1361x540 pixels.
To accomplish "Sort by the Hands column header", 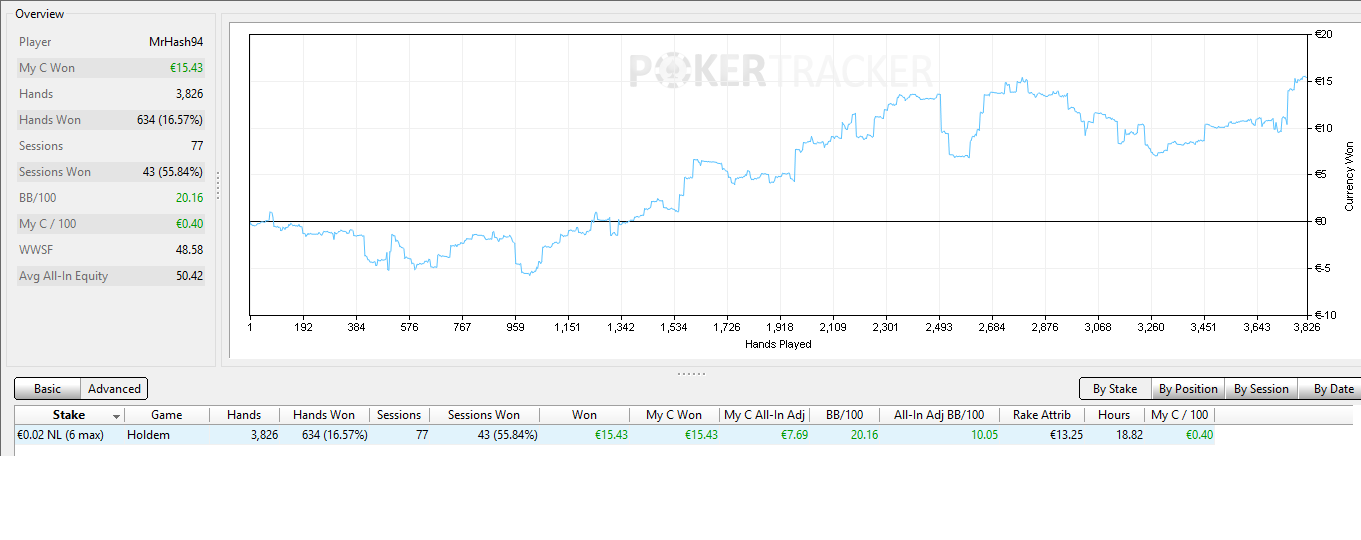I will click(x=244, y=415).
